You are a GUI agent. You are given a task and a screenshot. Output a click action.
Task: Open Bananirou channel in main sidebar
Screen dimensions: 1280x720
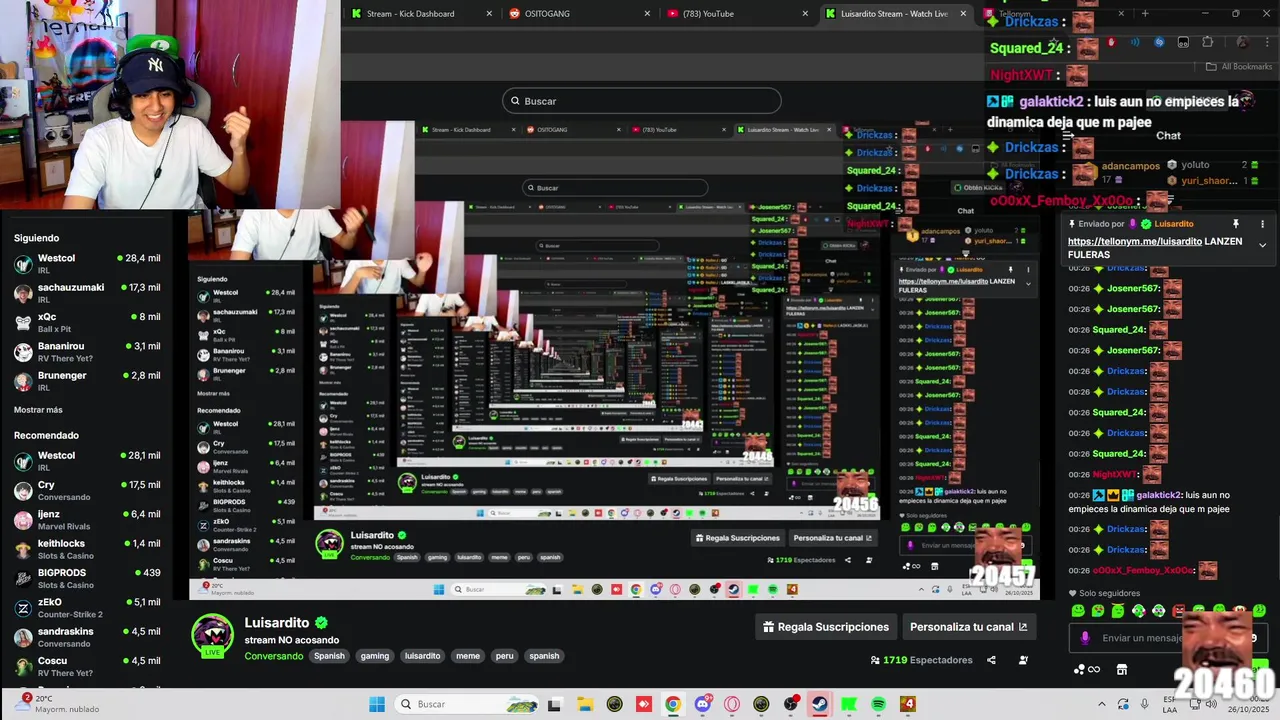(x=87, y=352)
